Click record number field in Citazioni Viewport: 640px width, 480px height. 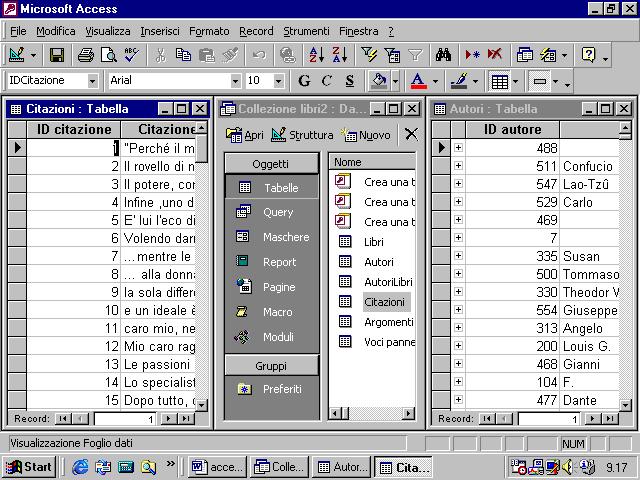(x=124, y=419)
